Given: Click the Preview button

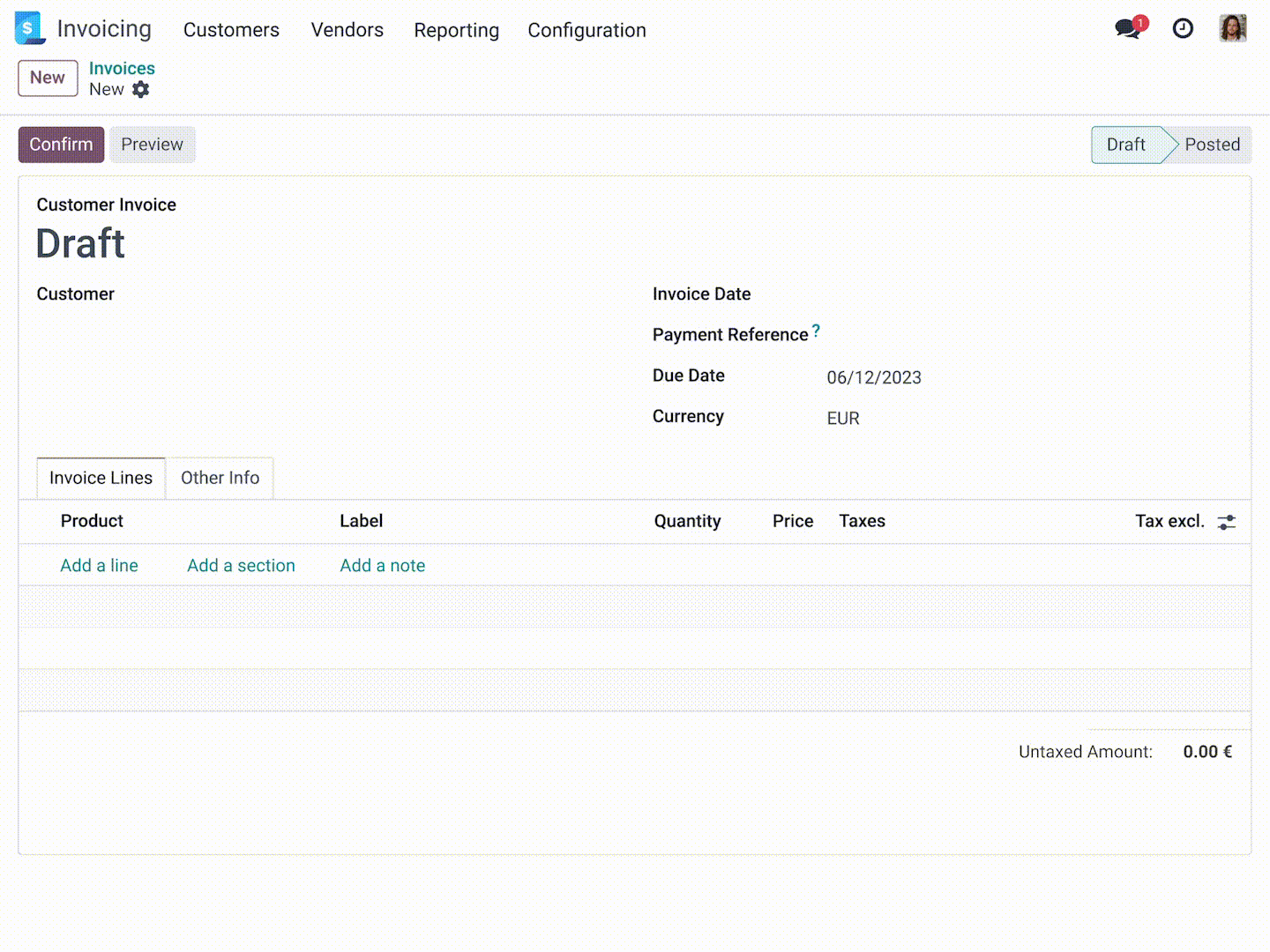Looking at the screenshot, I should click(x=152, y=144).
